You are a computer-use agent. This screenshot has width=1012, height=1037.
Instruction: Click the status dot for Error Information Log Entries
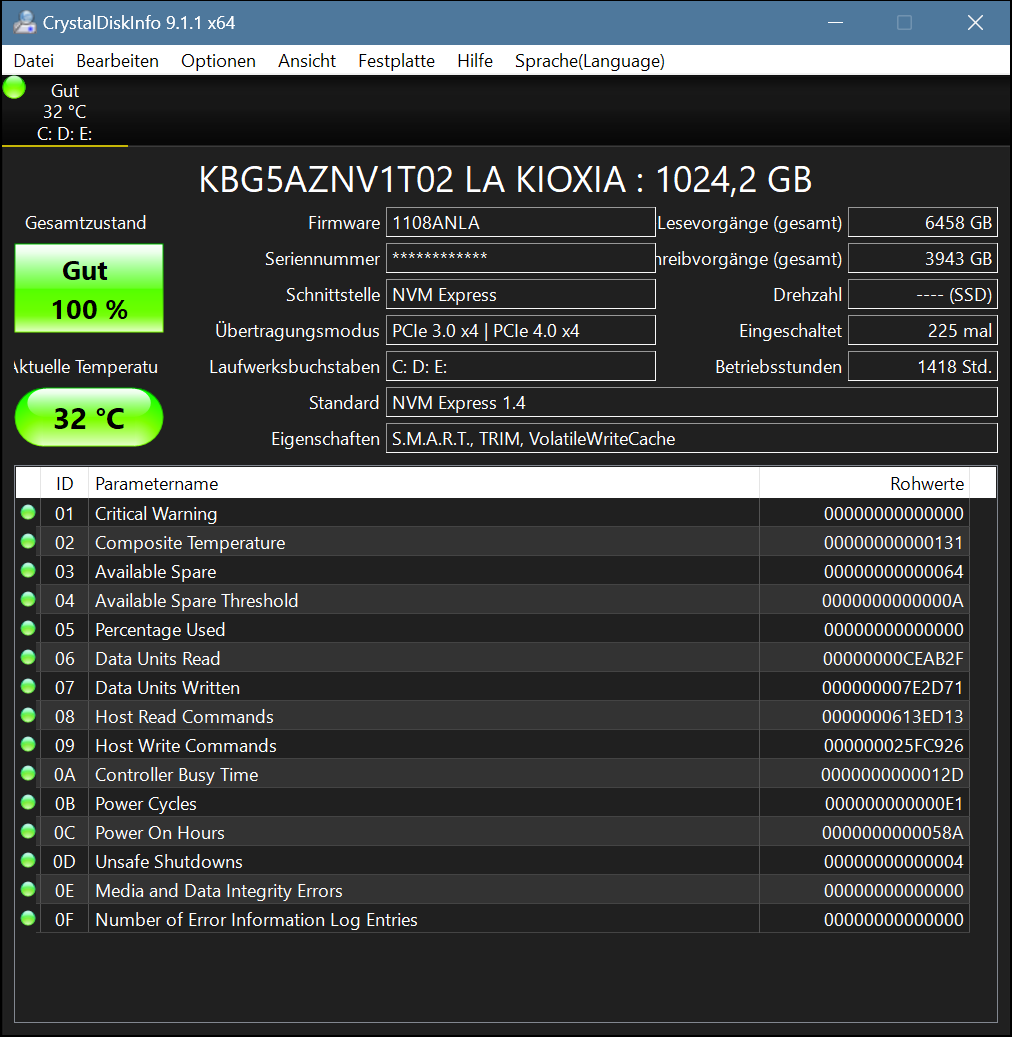tap(28, 919)
